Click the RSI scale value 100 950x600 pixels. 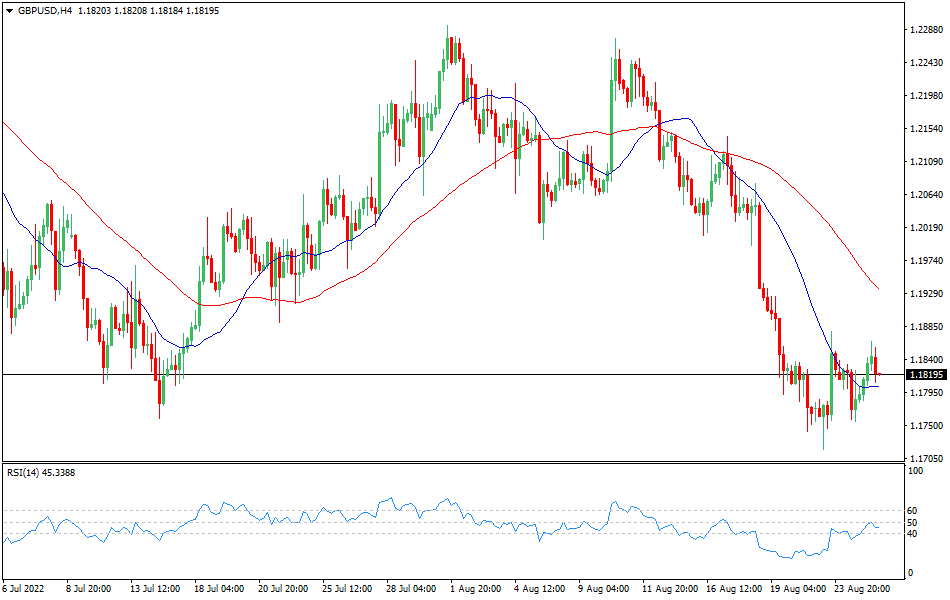pos(915,470)
